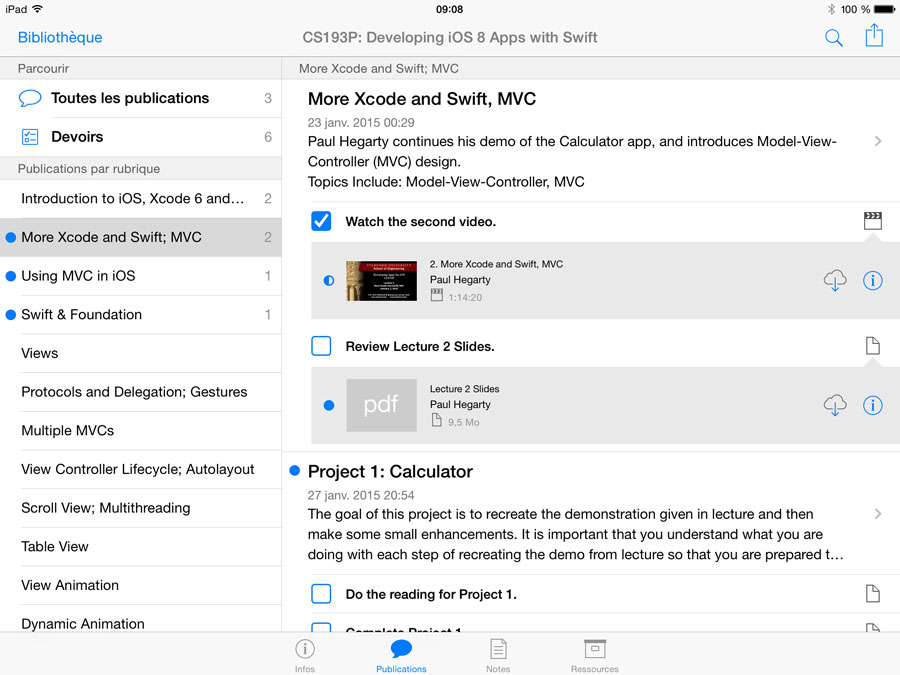Open the Using MVC in iOS topic

tap(141, 276)
